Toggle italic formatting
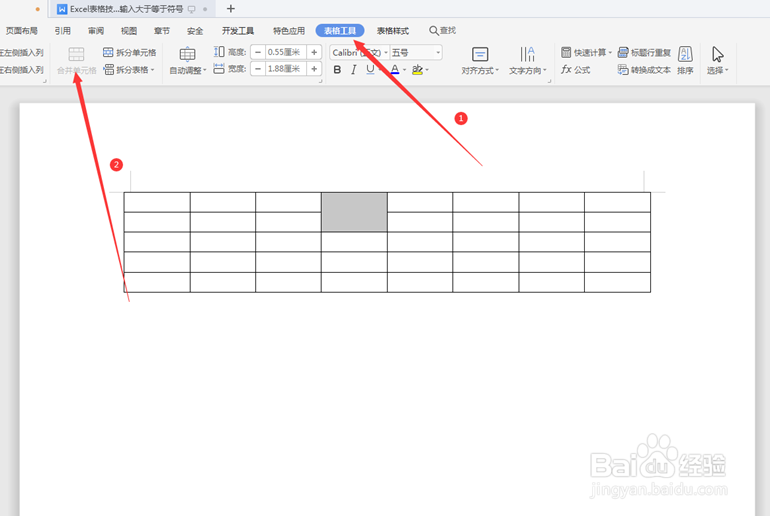Image resolution: width=770 pixels, height=516 pixels. pos(354,70)
